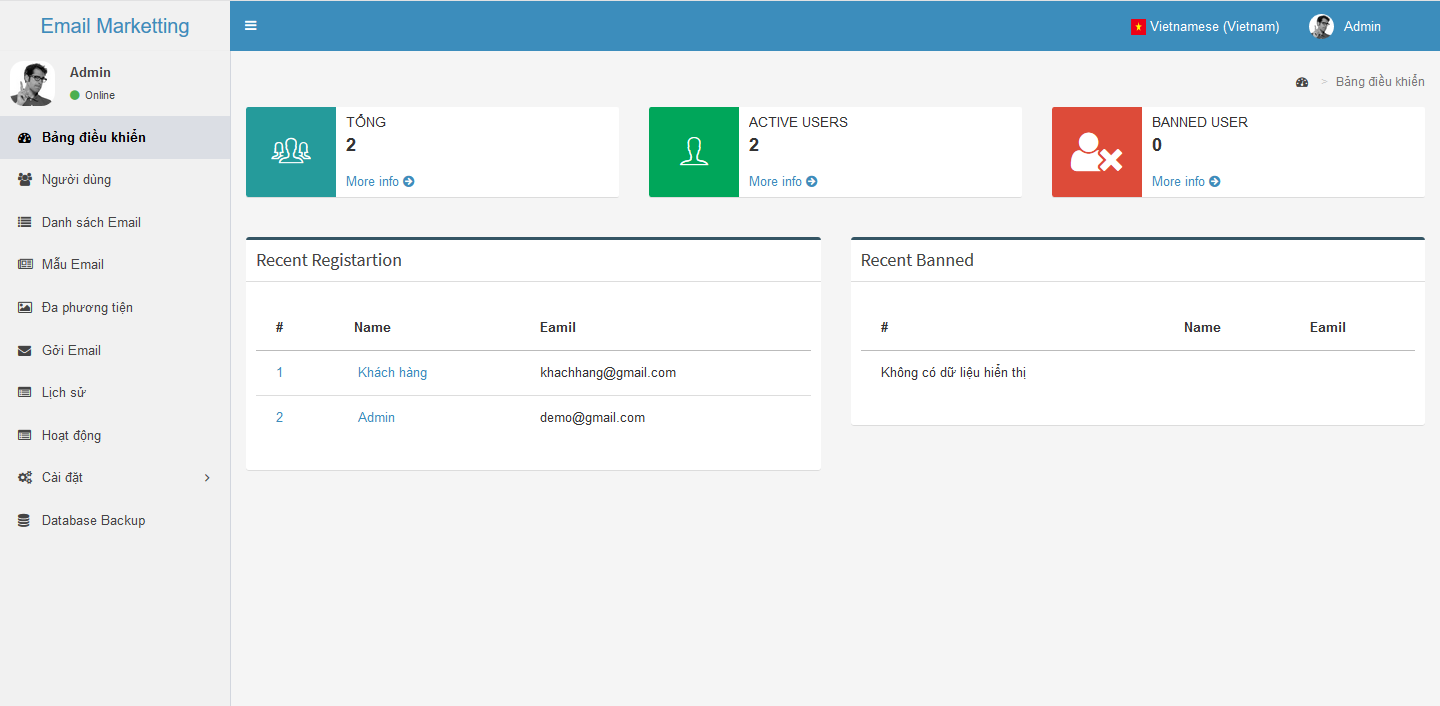Open the green ACTIVE USERS stat panel

[693, 152]
